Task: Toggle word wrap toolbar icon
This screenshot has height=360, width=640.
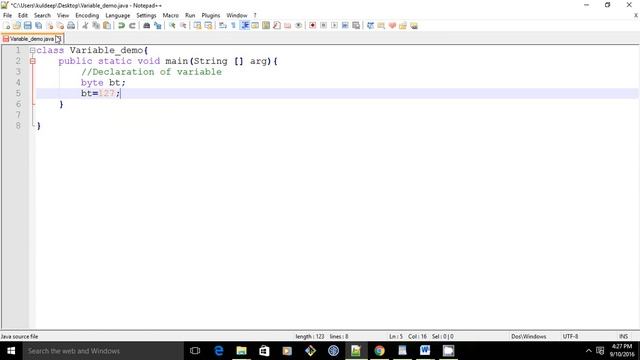Action: pos(223,25)
